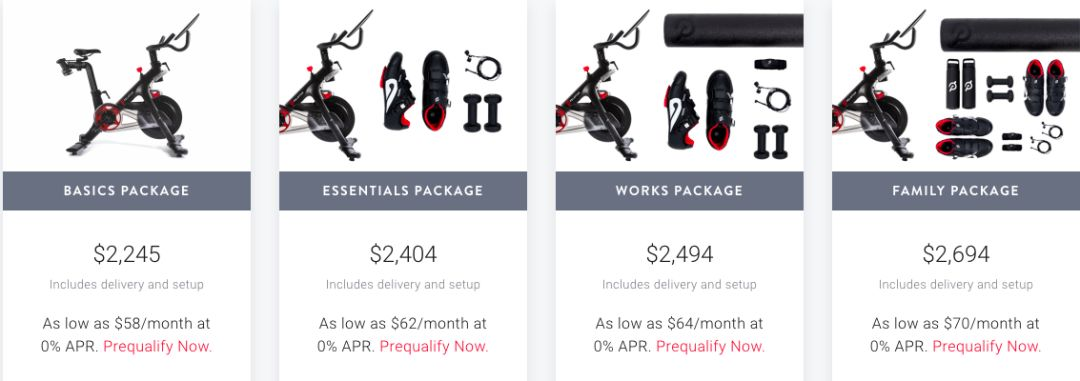Click the heart rate monitor in Works Package

click(769, 64)
